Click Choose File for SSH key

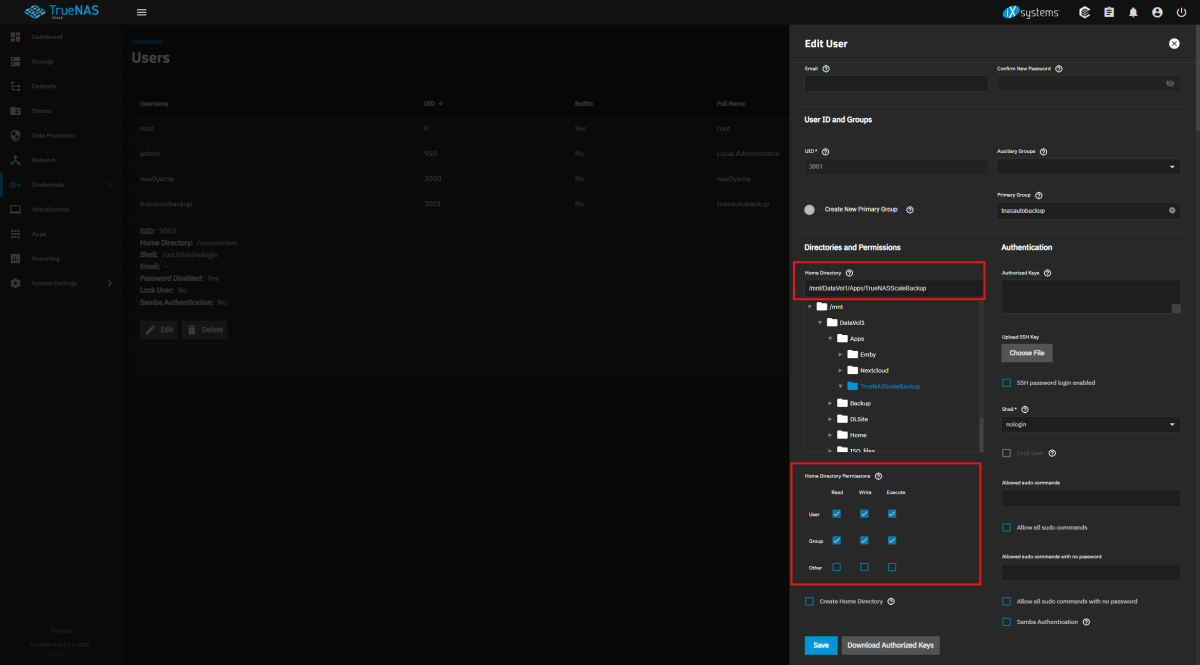1027,353
